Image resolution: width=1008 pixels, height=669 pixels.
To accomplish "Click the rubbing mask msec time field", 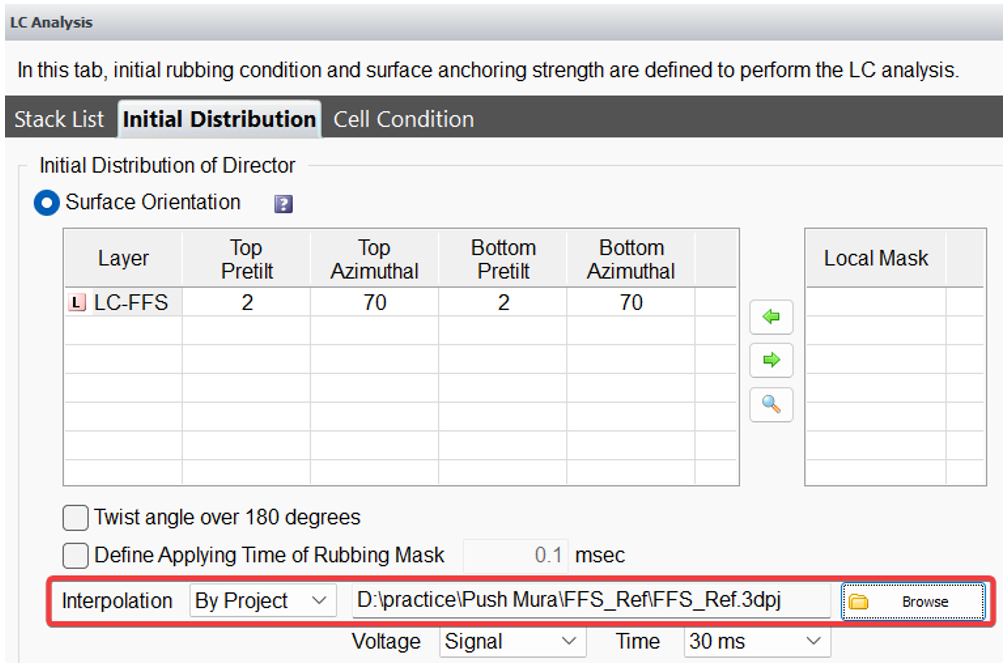I will click(517, 555).
